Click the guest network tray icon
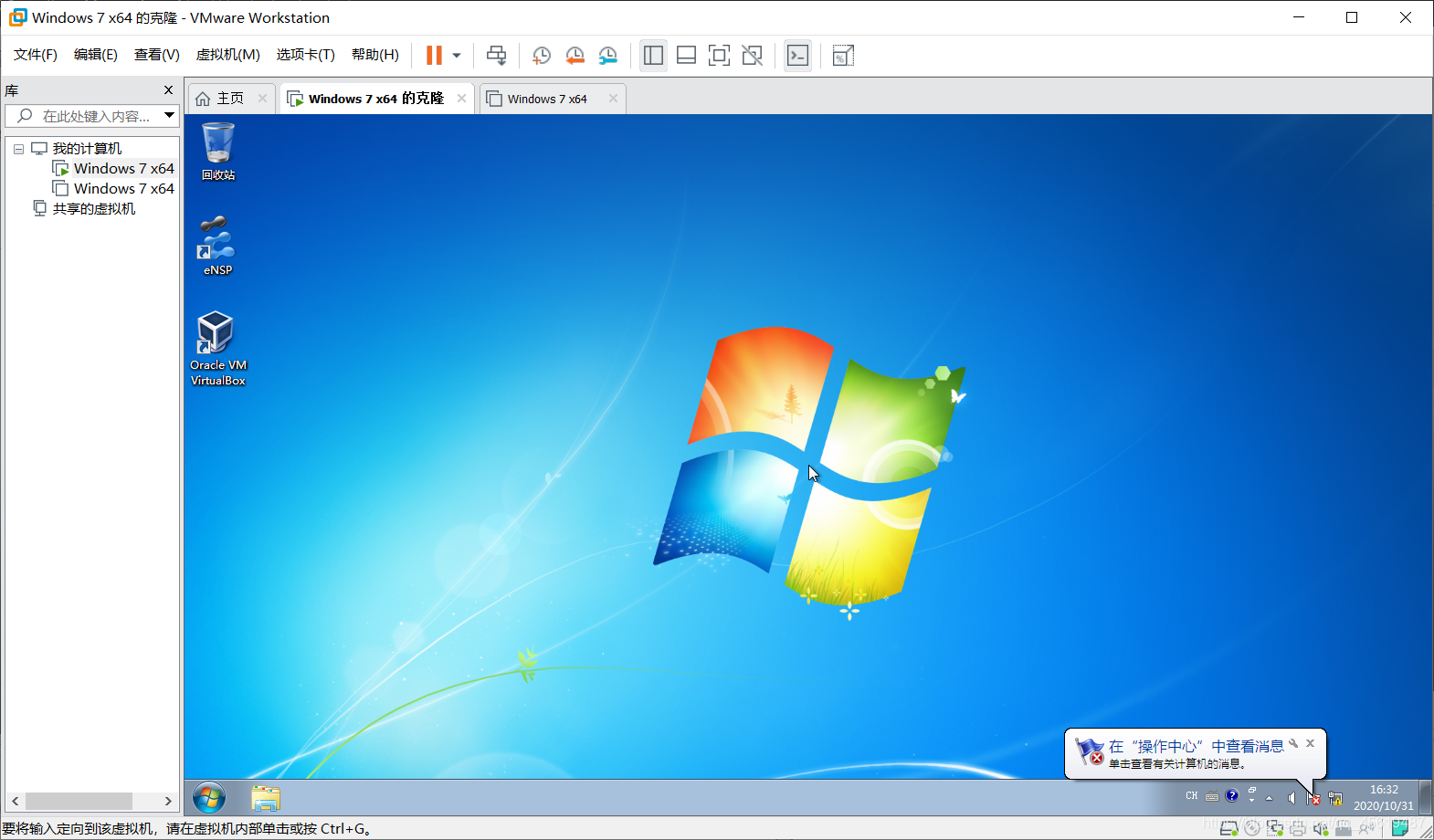The image size is (1434, 840). (1335, 798)
